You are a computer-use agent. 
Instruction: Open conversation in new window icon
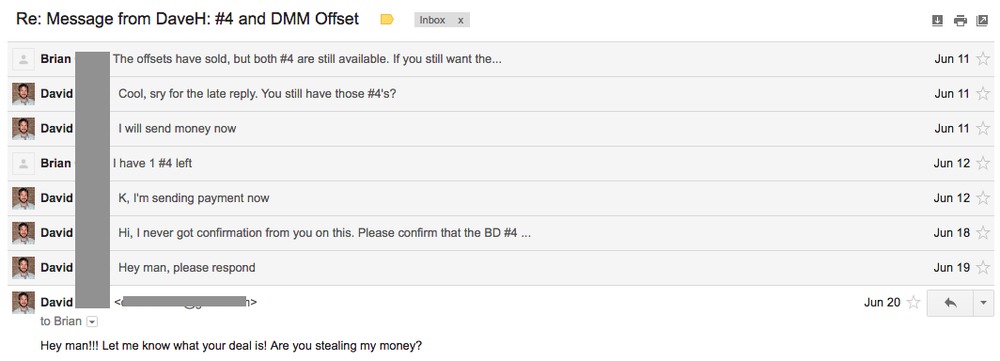pyautogui.click(x=982, y=21)
